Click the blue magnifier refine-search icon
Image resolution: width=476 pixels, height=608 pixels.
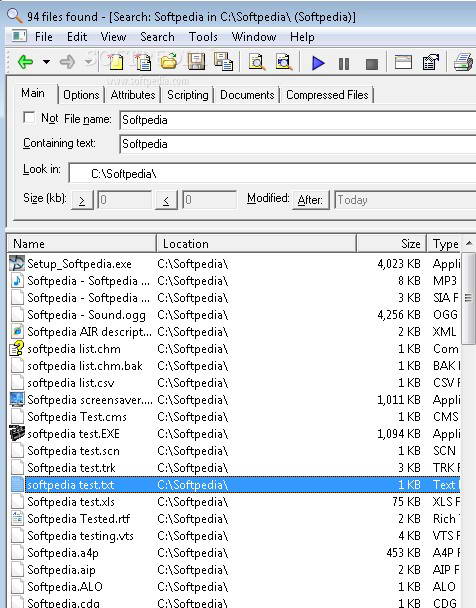[x=284, y=62]
